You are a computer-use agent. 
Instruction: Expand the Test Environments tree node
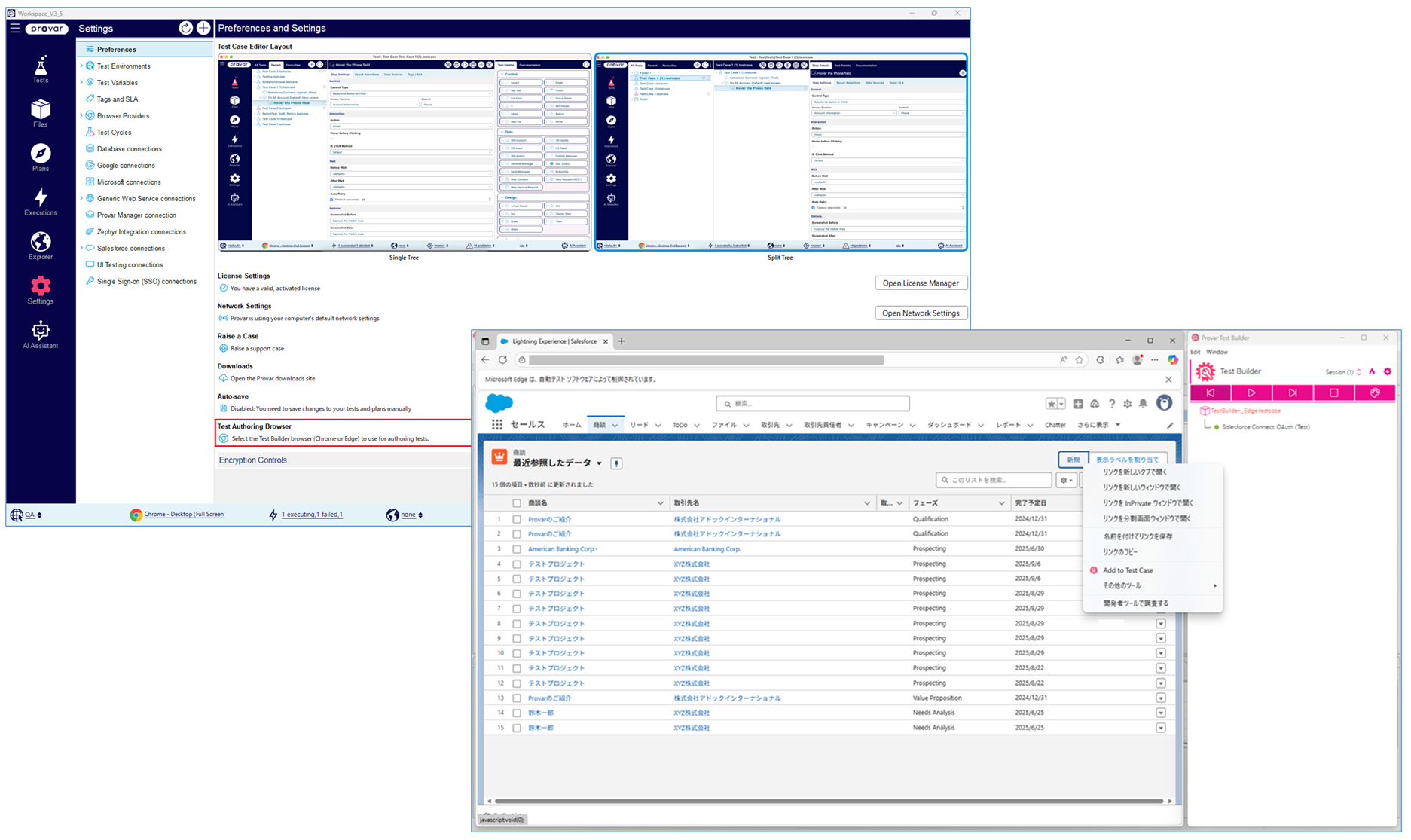[x=81, y=66]
